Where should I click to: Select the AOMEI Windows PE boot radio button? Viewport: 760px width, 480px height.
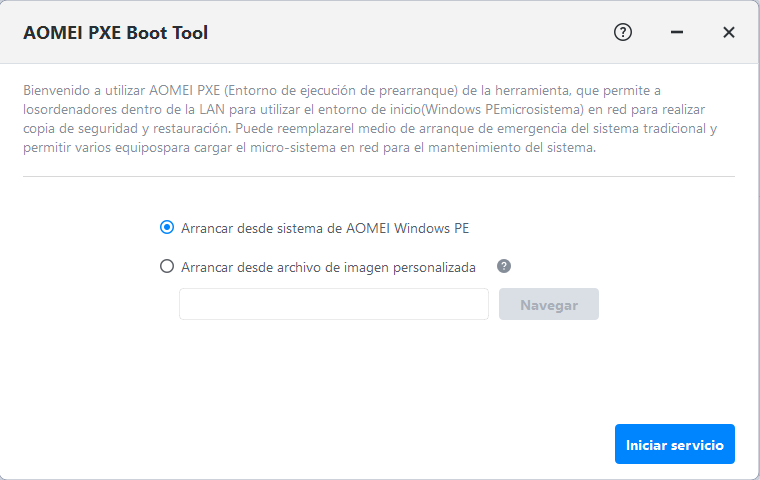(x=167, y=227)
